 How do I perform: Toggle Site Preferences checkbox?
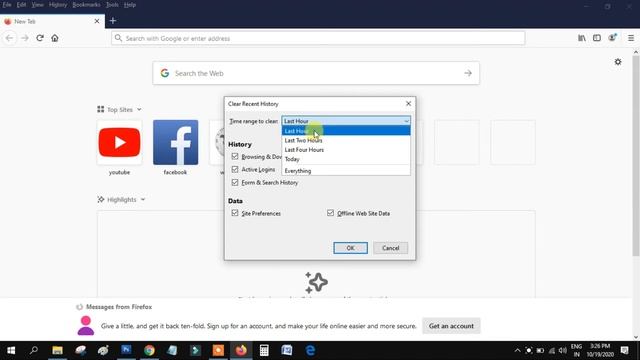[235, 213]
